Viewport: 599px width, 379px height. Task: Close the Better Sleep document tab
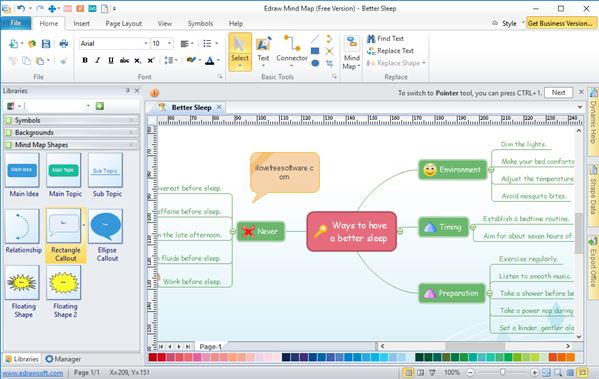219,107
